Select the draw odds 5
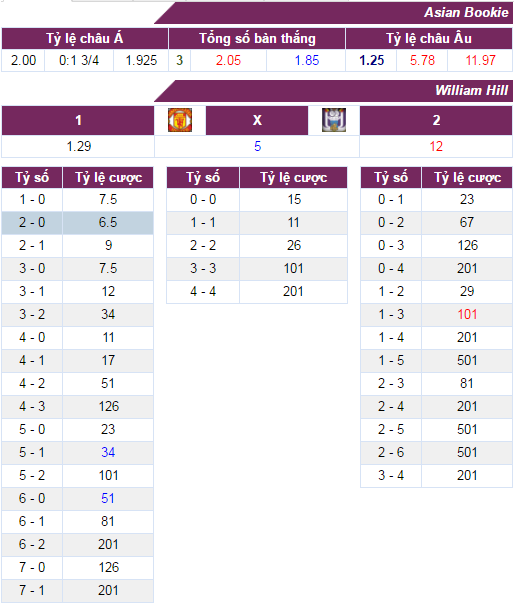This screenshot has width=514, height=603. pyautogui.click(x=257, y=147)
